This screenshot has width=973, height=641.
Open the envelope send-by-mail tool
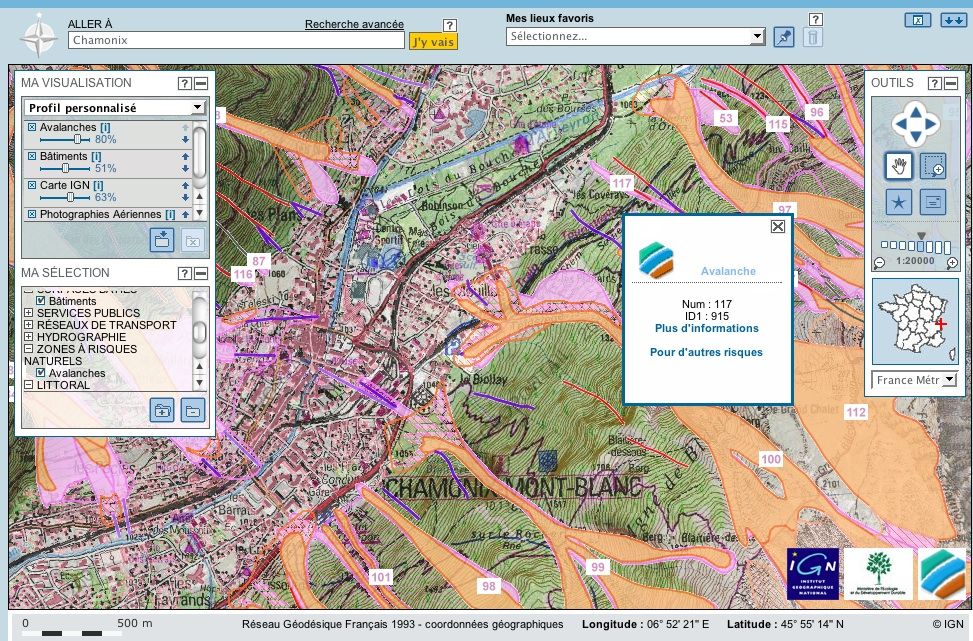coord(932,202)
